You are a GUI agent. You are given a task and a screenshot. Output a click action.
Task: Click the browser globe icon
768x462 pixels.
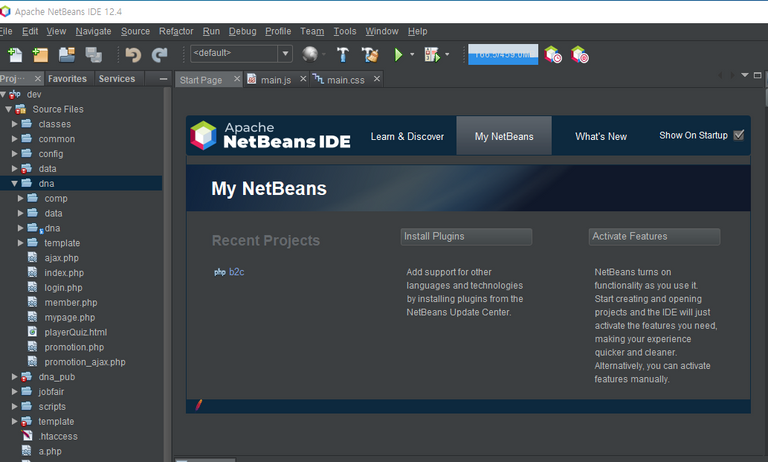[x=310, y=54]
